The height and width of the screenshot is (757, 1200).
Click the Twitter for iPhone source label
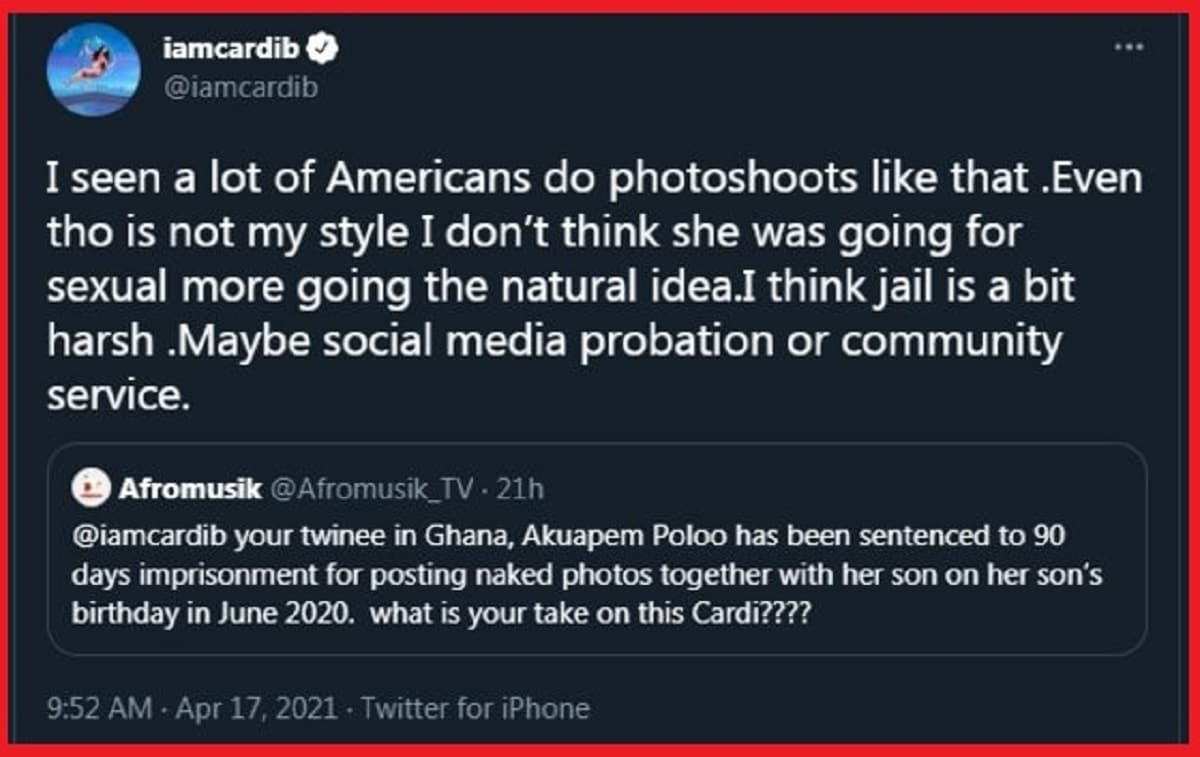tap(475, 709)
